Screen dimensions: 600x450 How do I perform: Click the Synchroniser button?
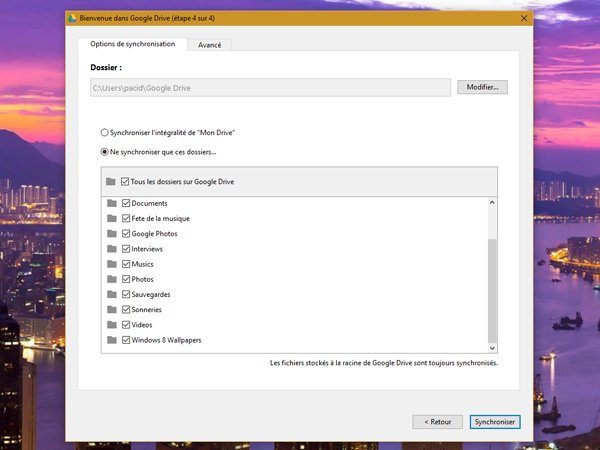[x=495, y=422]
